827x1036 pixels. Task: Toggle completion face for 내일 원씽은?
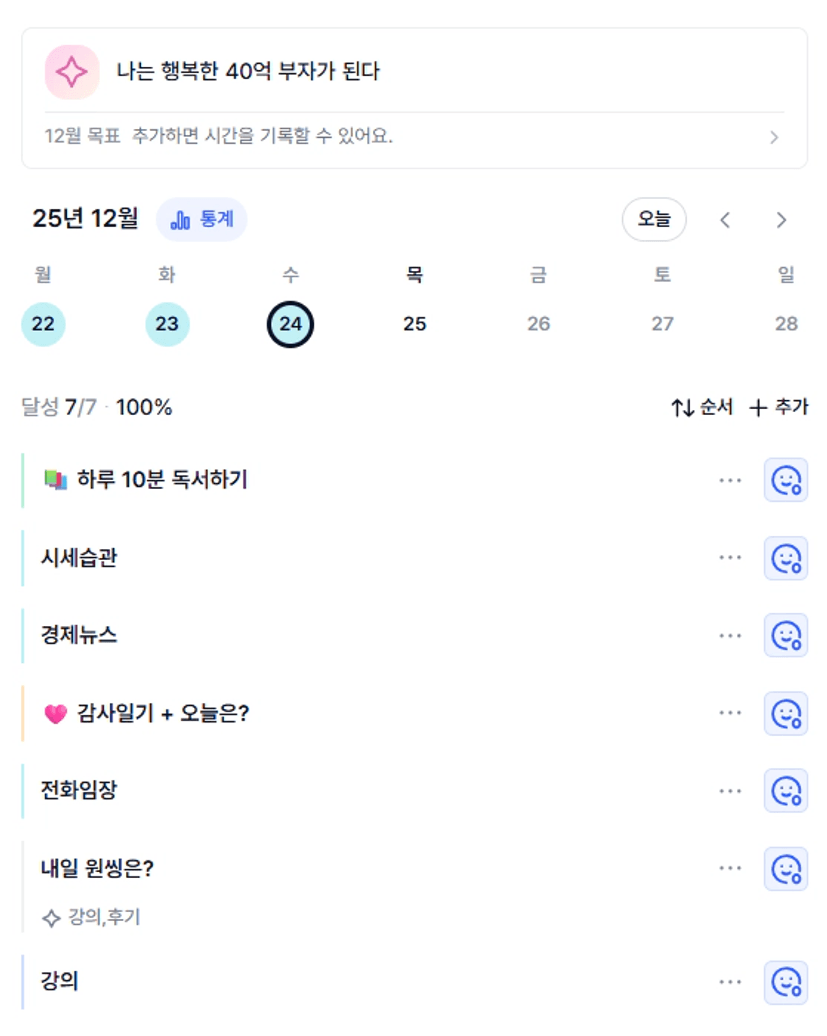tap(786, 869)
